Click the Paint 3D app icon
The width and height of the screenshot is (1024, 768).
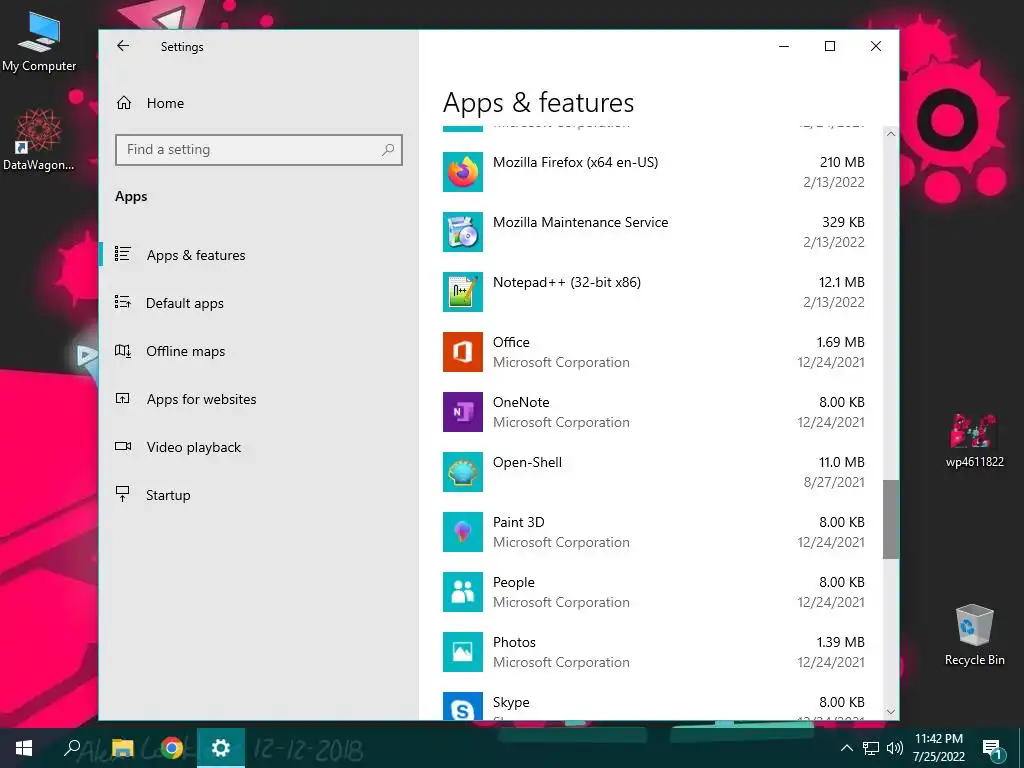coord(462,532)
